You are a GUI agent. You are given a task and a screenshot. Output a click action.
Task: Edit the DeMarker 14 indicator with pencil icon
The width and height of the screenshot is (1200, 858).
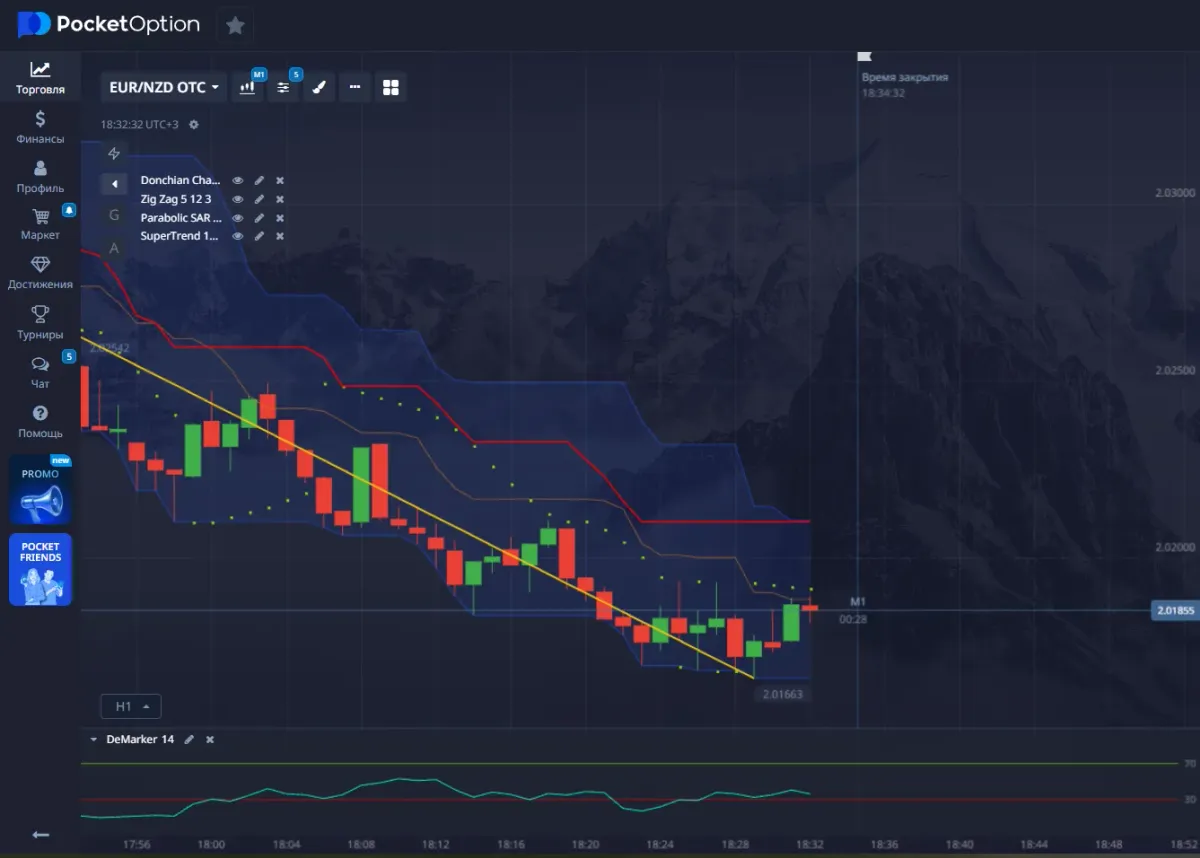[x=188, y=739]
